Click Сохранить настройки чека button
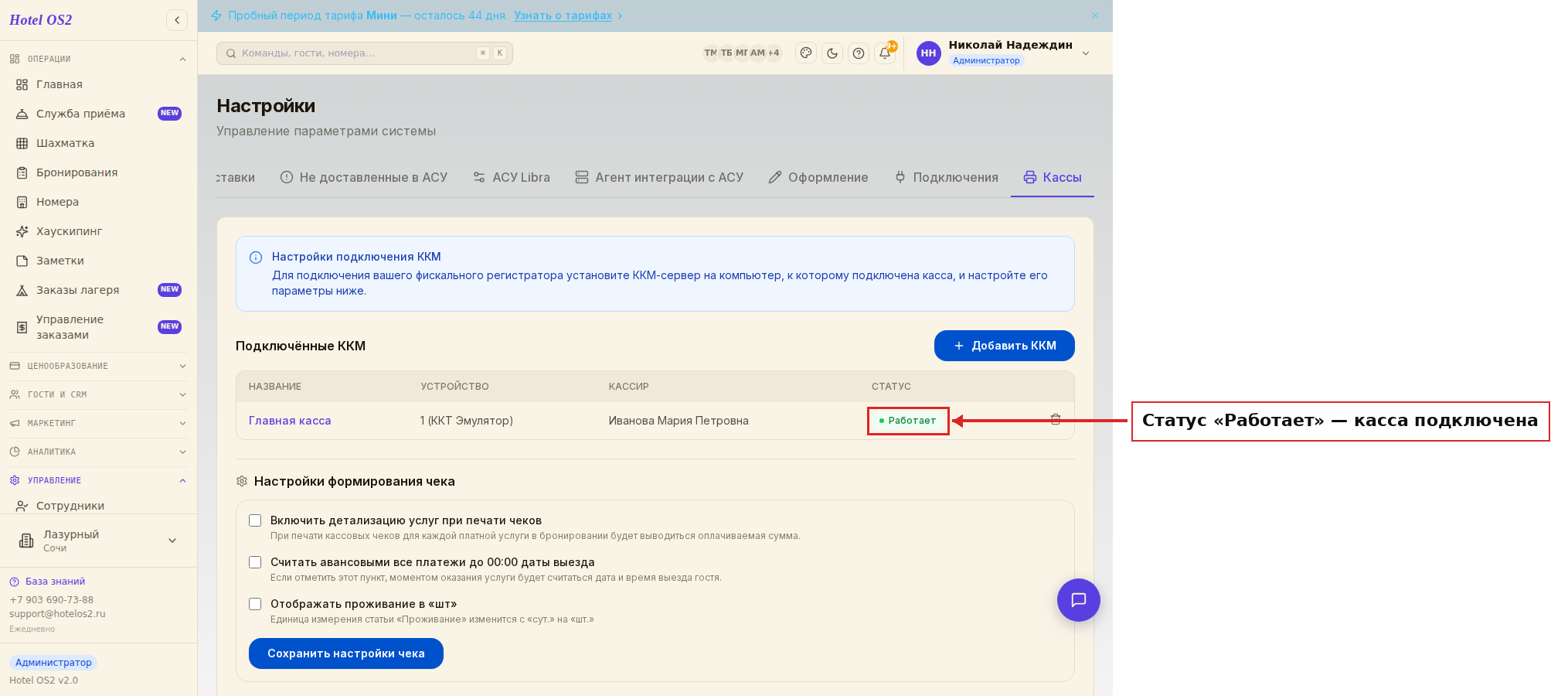Image resolution: width=1568 pixels, height=696 pixels. tap(346, 653)
